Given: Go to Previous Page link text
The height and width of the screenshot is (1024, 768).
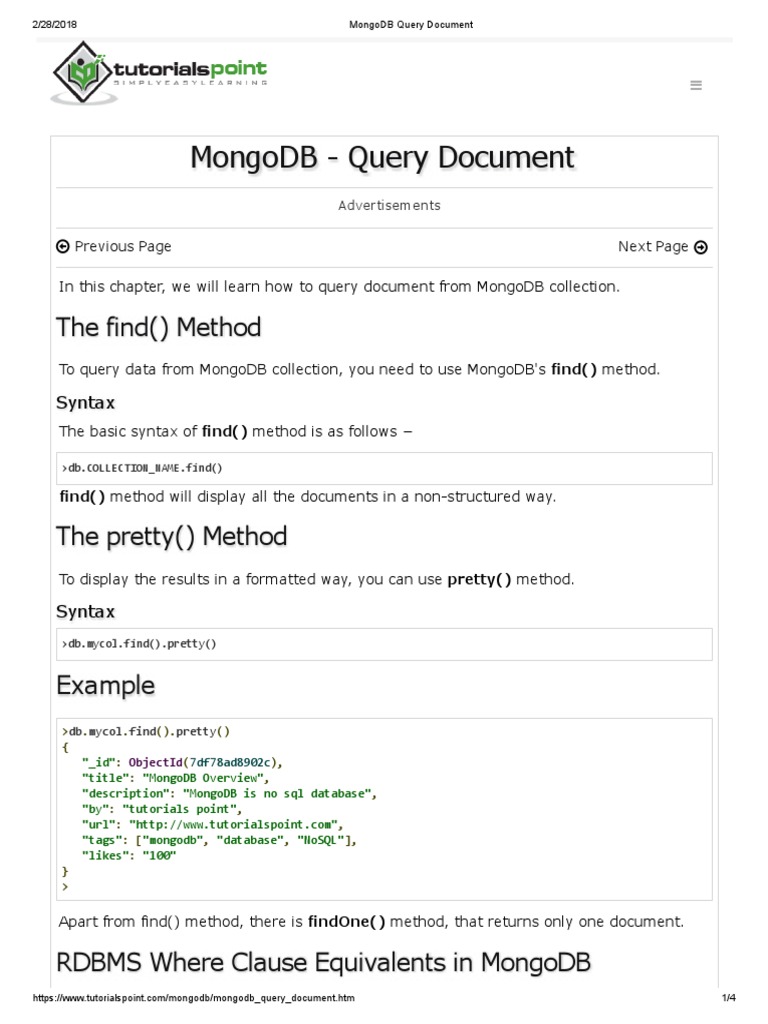Looking at the screenshot, I should point(122,246).
